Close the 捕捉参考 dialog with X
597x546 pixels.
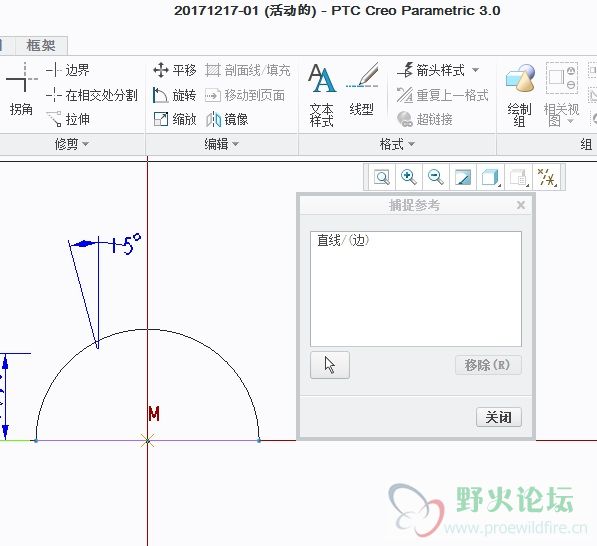521,205
